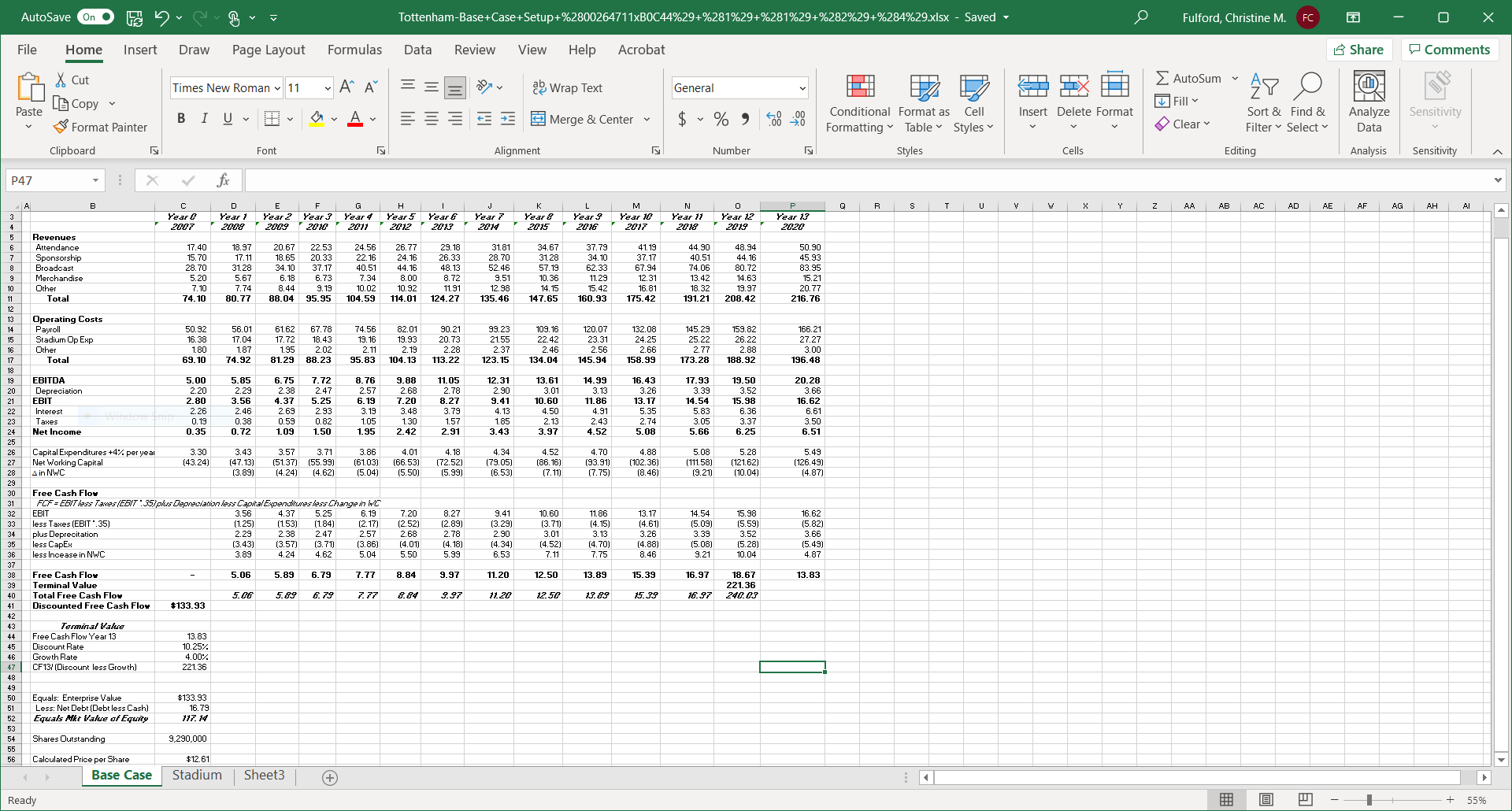Open Conditional Formatting gallery

coord(858,102)
